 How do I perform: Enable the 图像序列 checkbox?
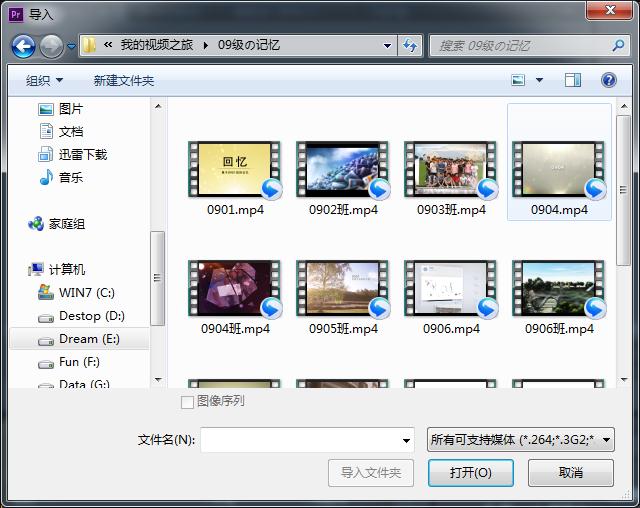coord(187,402)
